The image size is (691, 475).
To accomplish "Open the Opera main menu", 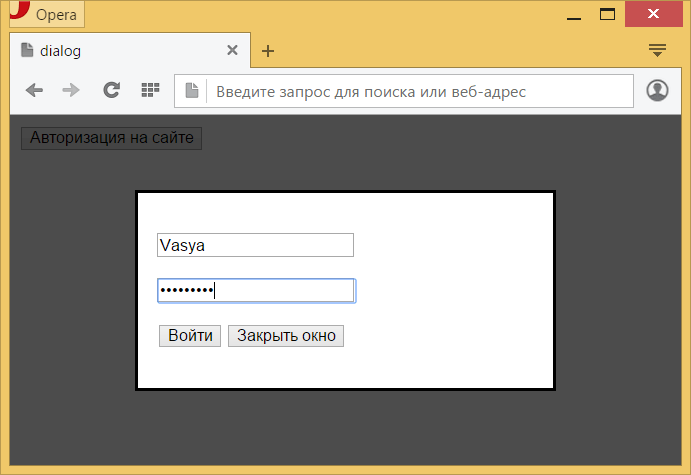I will click(x=46, y=15).
